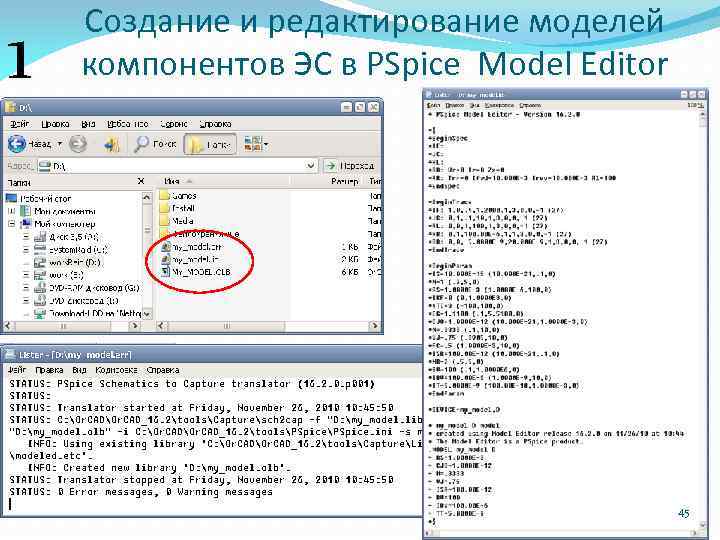Image resolution: width=720 pixels, height=540 pixels.
Task: Sort files by the Размер column header
Action: pos(344,181)
